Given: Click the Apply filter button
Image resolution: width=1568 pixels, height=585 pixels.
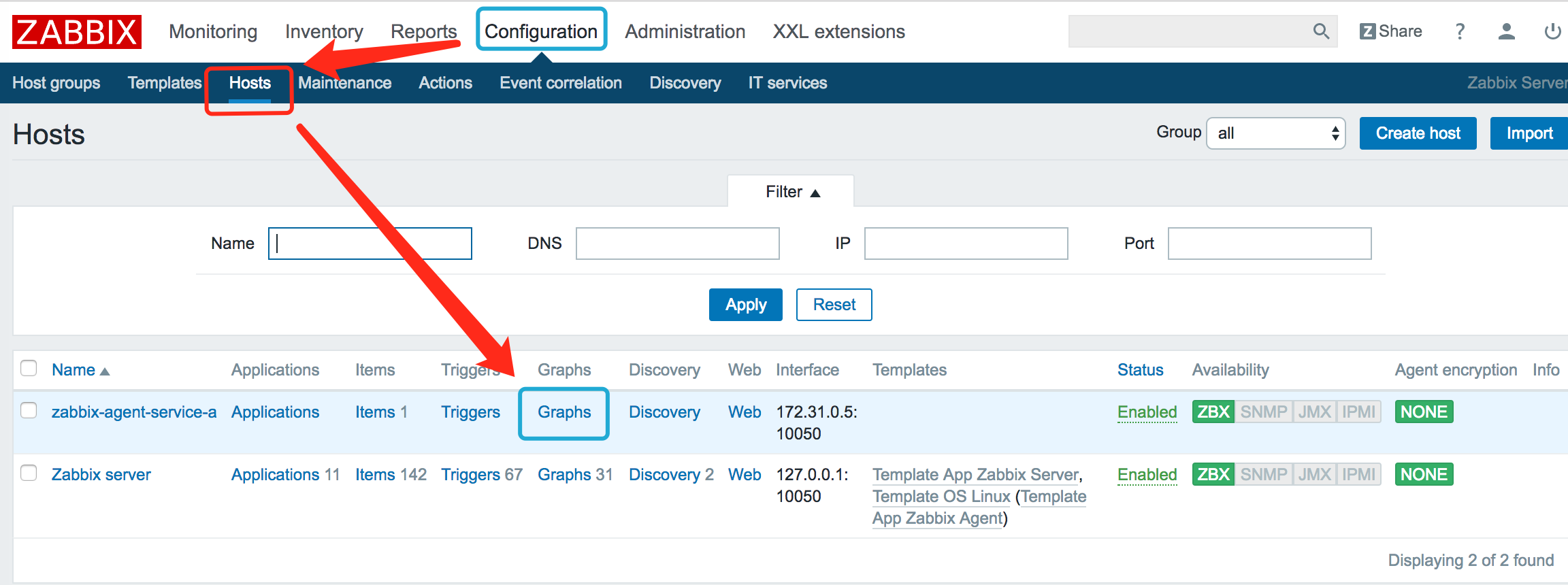Looking at the screenshot, I should 745,305.
